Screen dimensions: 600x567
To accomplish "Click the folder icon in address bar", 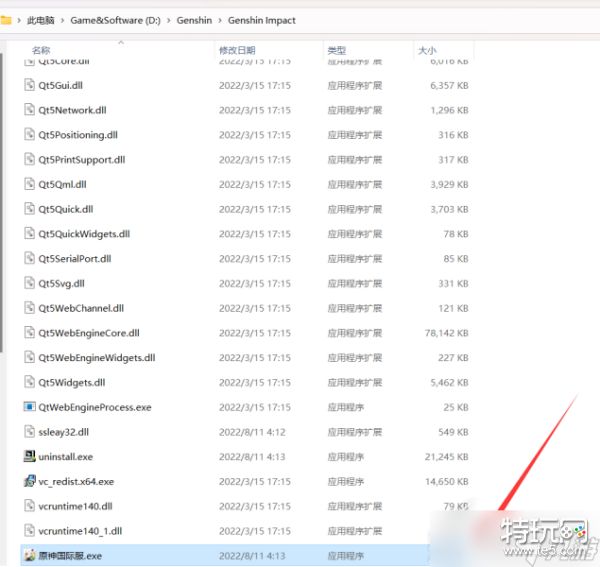I will click(6, 20).
